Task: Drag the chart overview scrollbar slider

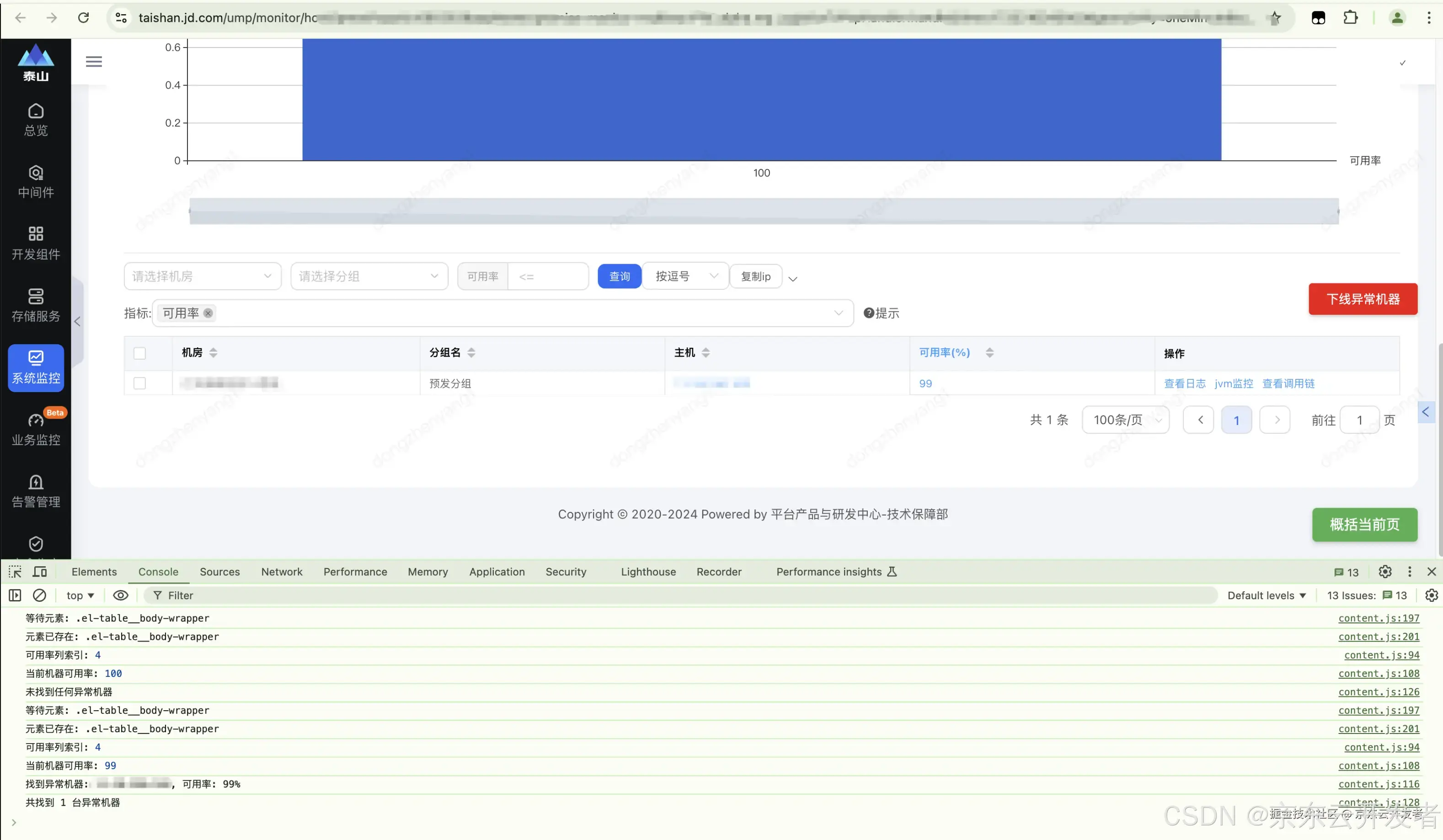Action: pyautogui.click(x=762, y=211)
